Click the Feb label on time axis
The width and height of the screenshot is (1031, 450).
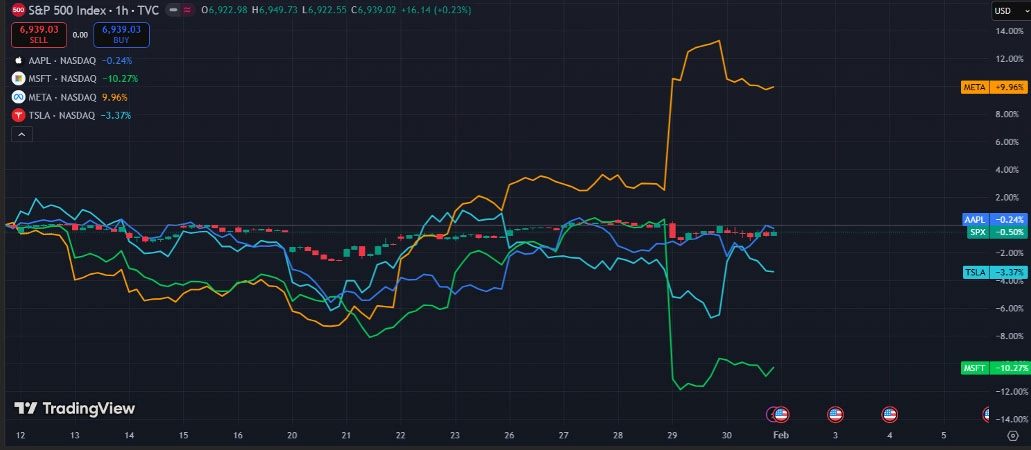[780, 436]
